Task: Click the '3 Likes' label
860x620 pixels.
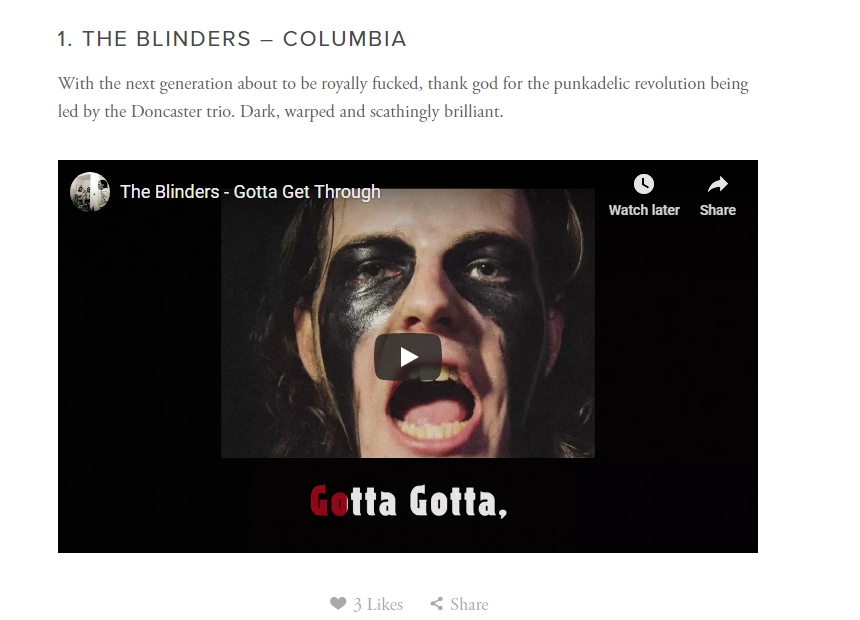Action: (378, 604)
